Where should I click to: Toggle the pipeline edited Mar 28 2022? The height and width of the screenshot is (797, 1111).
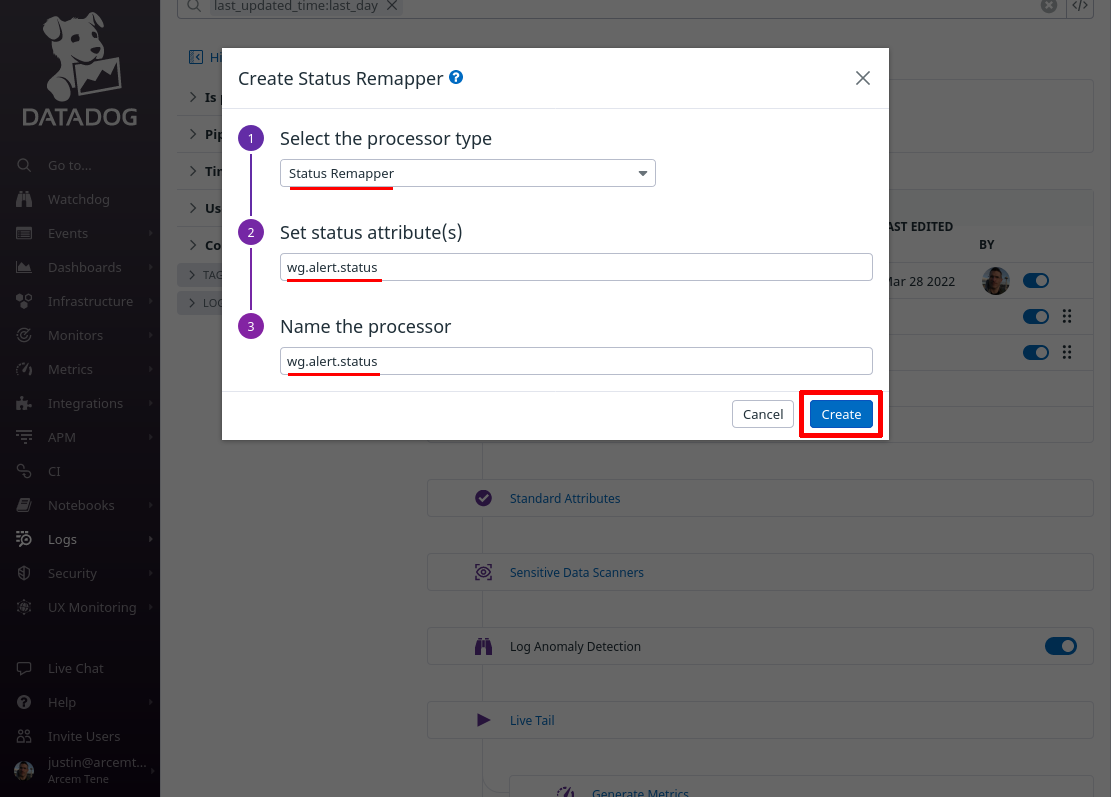(1036, 281)
